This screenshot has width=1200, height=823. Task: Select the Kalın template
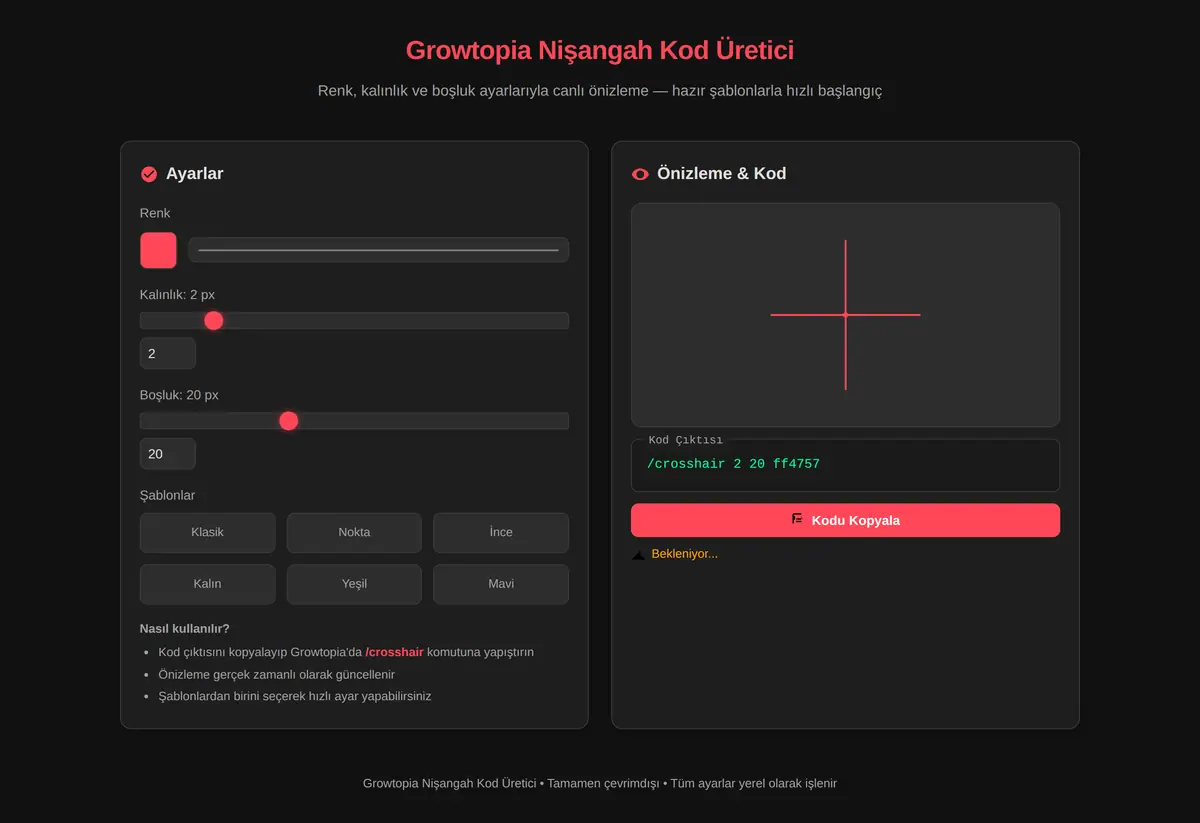pyautogui.click(x=207, y=584)
